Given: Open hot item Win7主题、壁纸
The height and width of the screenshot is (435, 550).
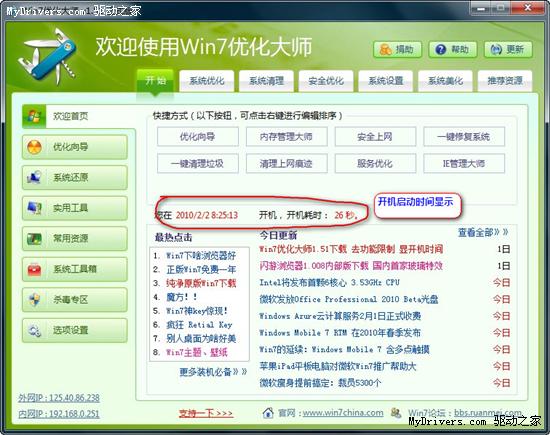Looking at the screenshot, I should [x=197, y=352].
